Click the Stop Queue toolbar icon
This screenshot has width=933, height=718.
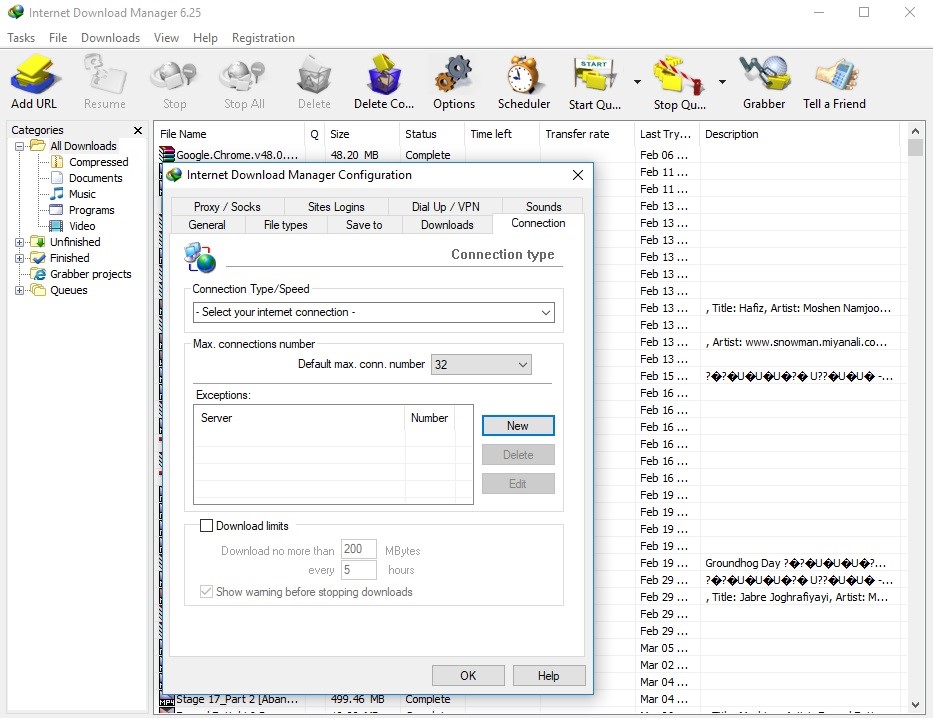click(678, 76)
